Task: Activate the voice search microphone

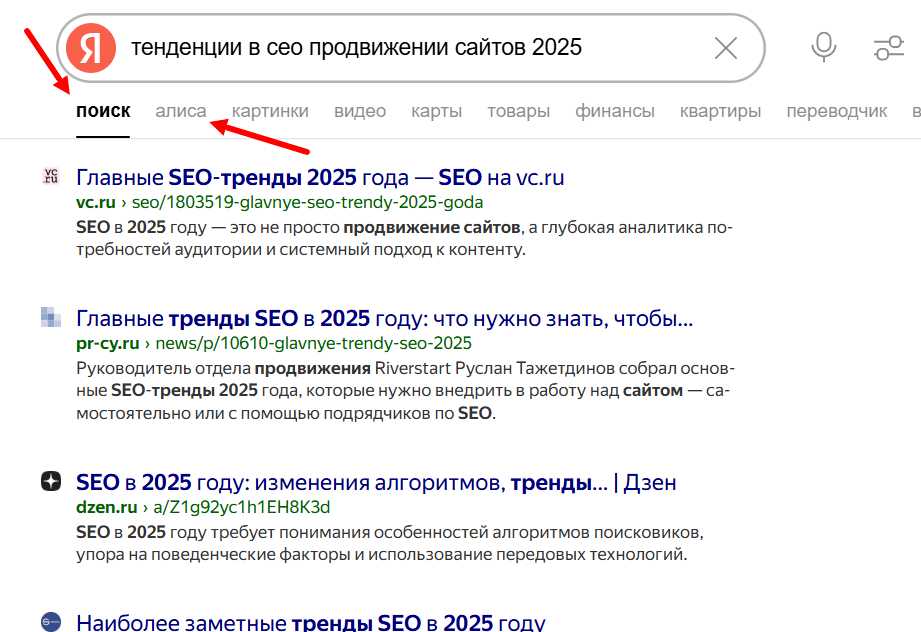Action: click(x=822, y=46)
